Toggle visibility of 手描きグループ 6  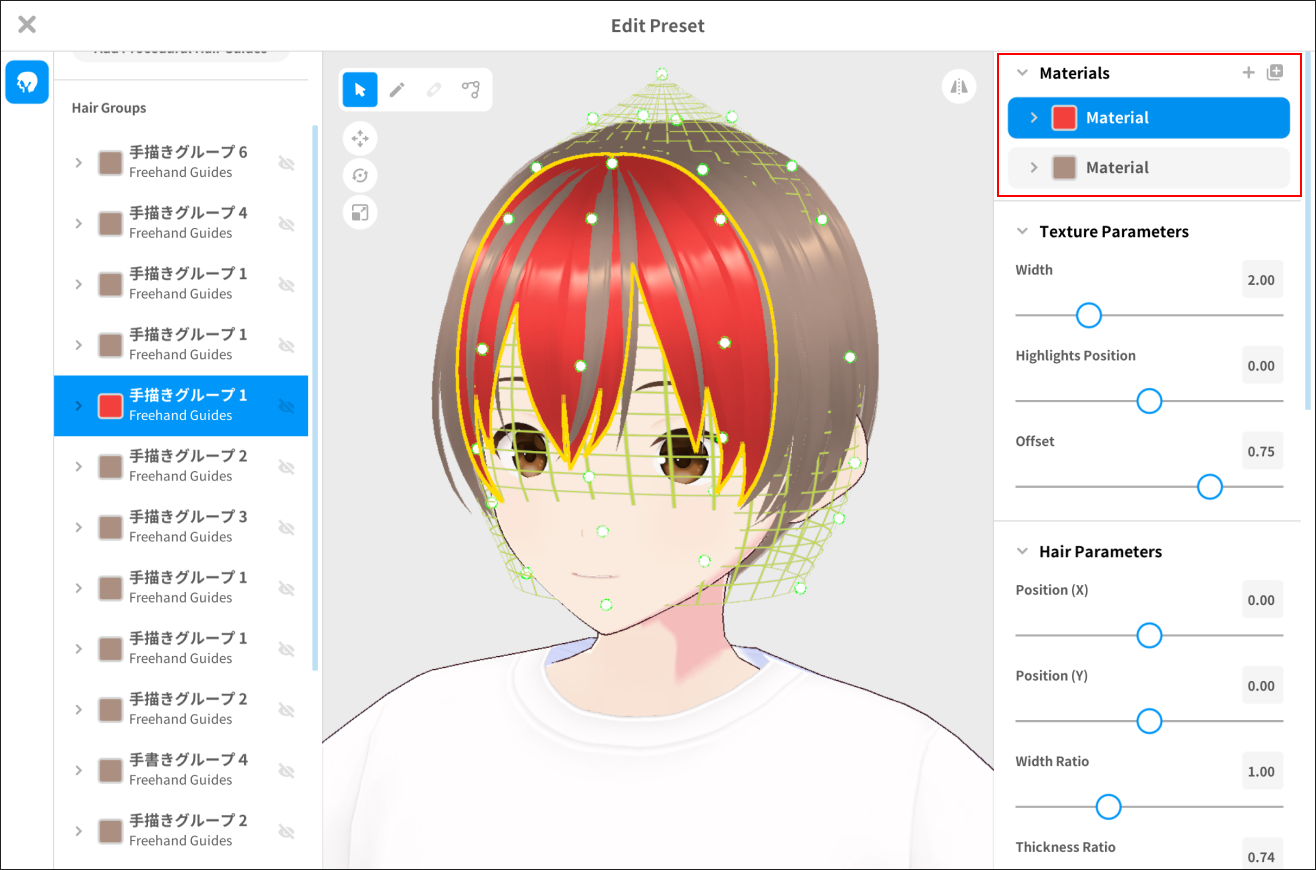coord(286,163)
